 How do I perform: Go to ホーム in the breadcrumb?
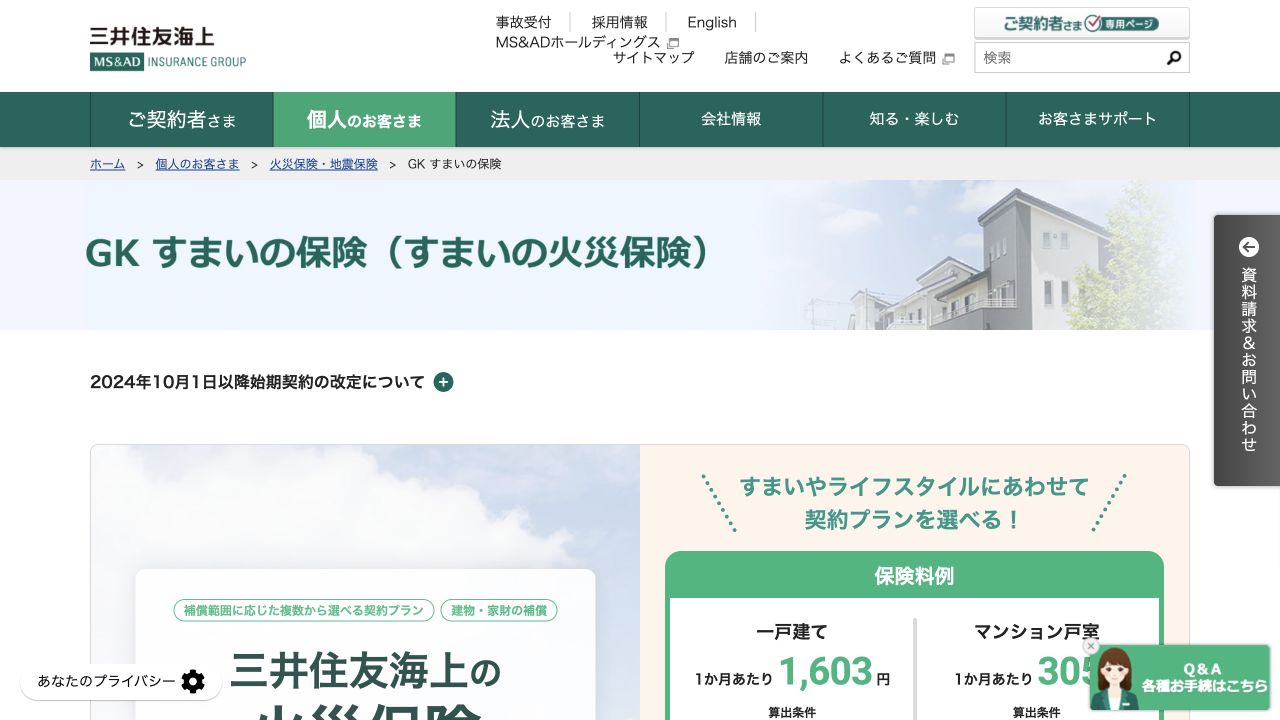[107, 164]
